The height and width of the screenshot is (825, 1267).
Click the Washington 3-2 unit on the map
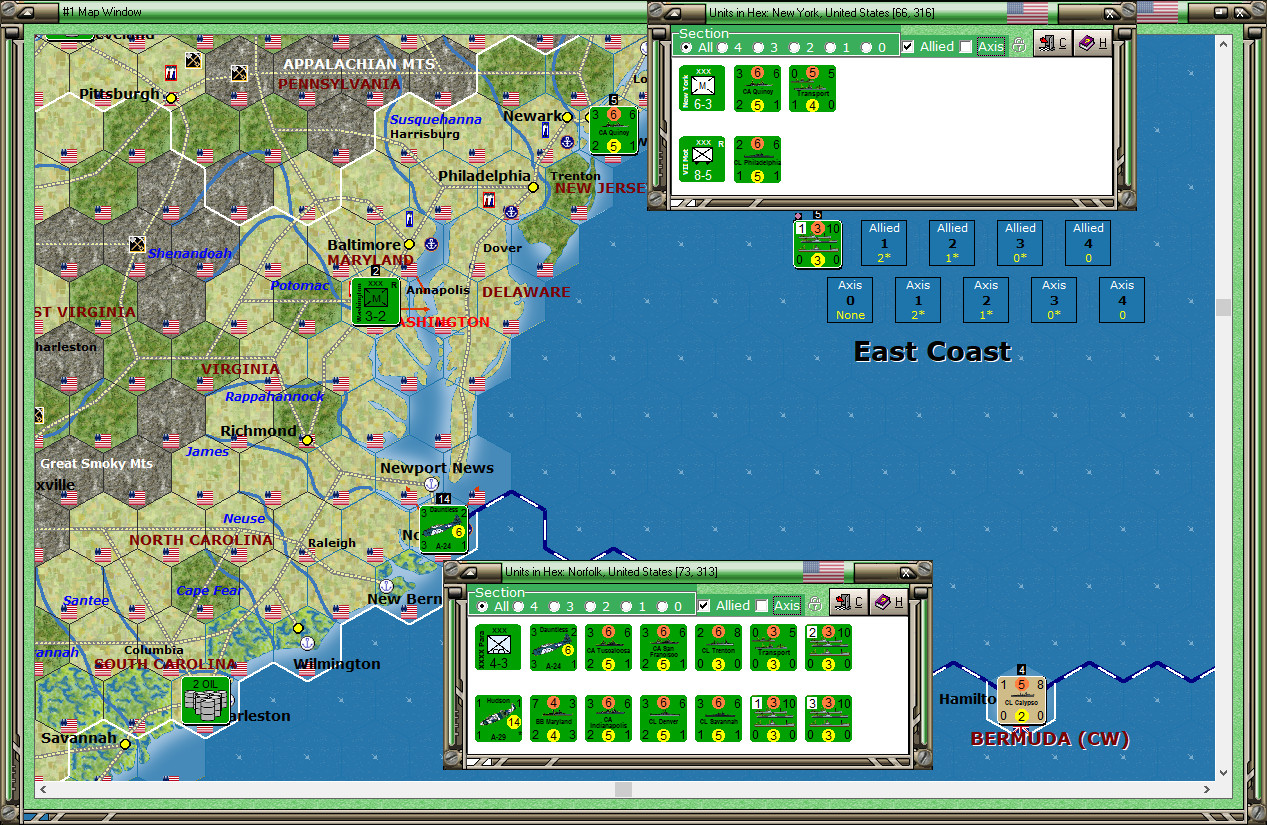click(375, 301)
